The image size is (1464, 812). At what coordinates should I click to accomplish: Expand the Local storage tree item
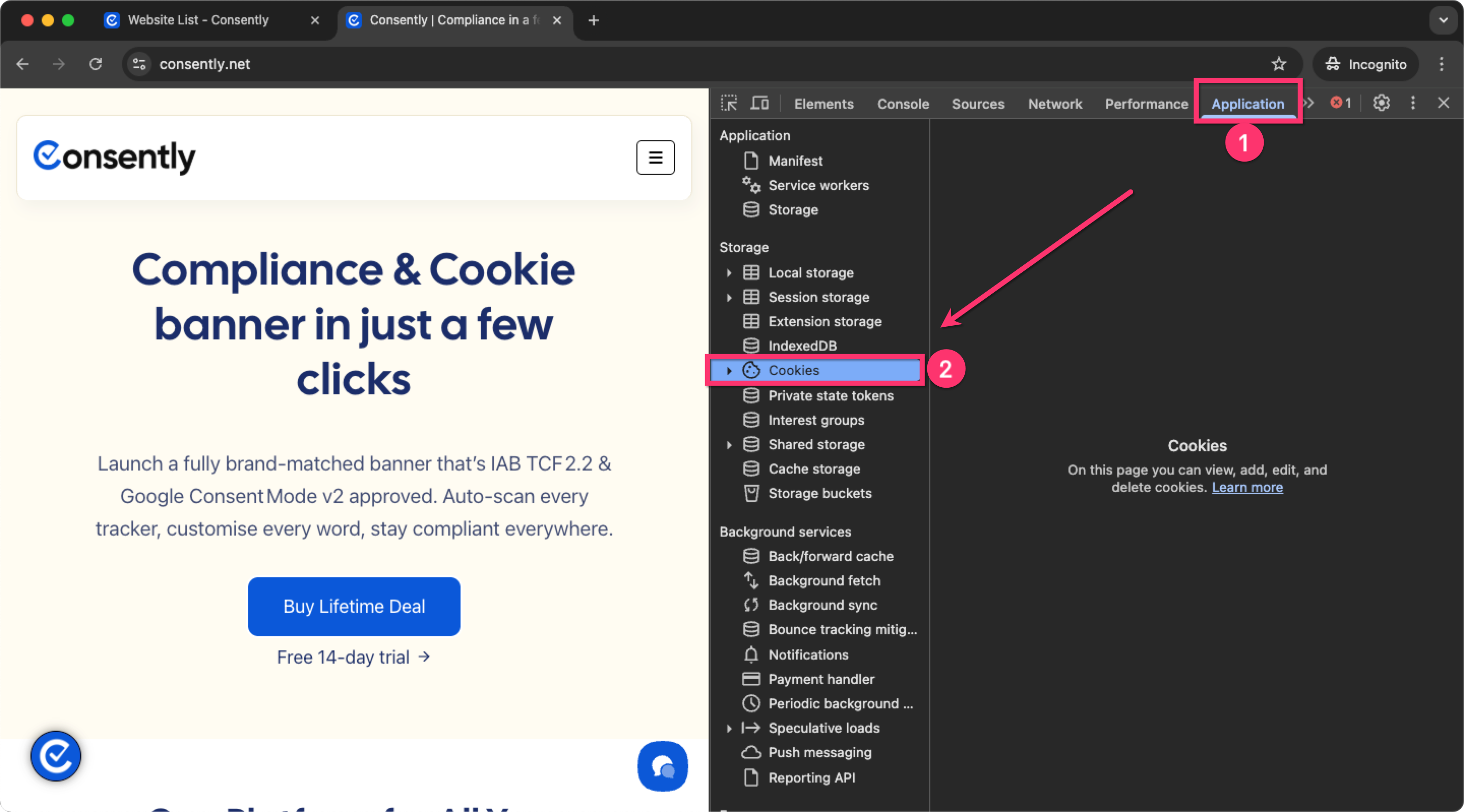[729, 273]
